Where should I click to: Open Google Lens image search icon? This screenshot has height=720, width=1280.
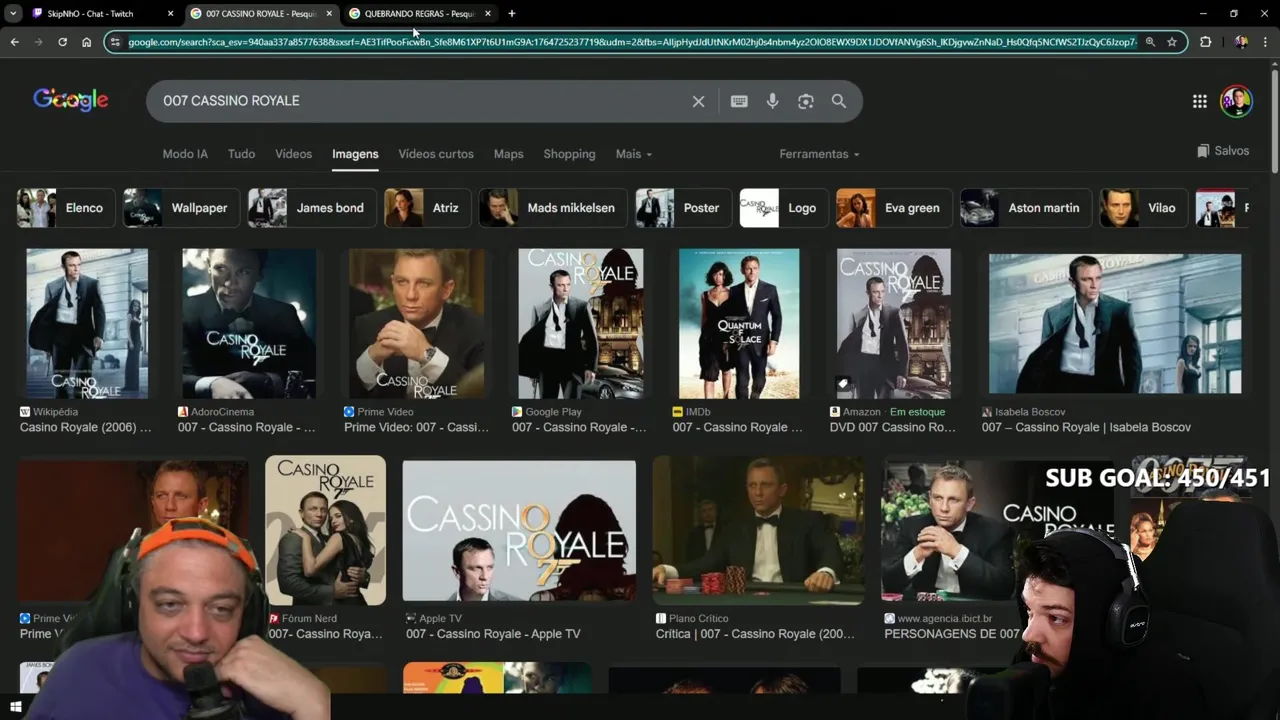click(805, 101)
